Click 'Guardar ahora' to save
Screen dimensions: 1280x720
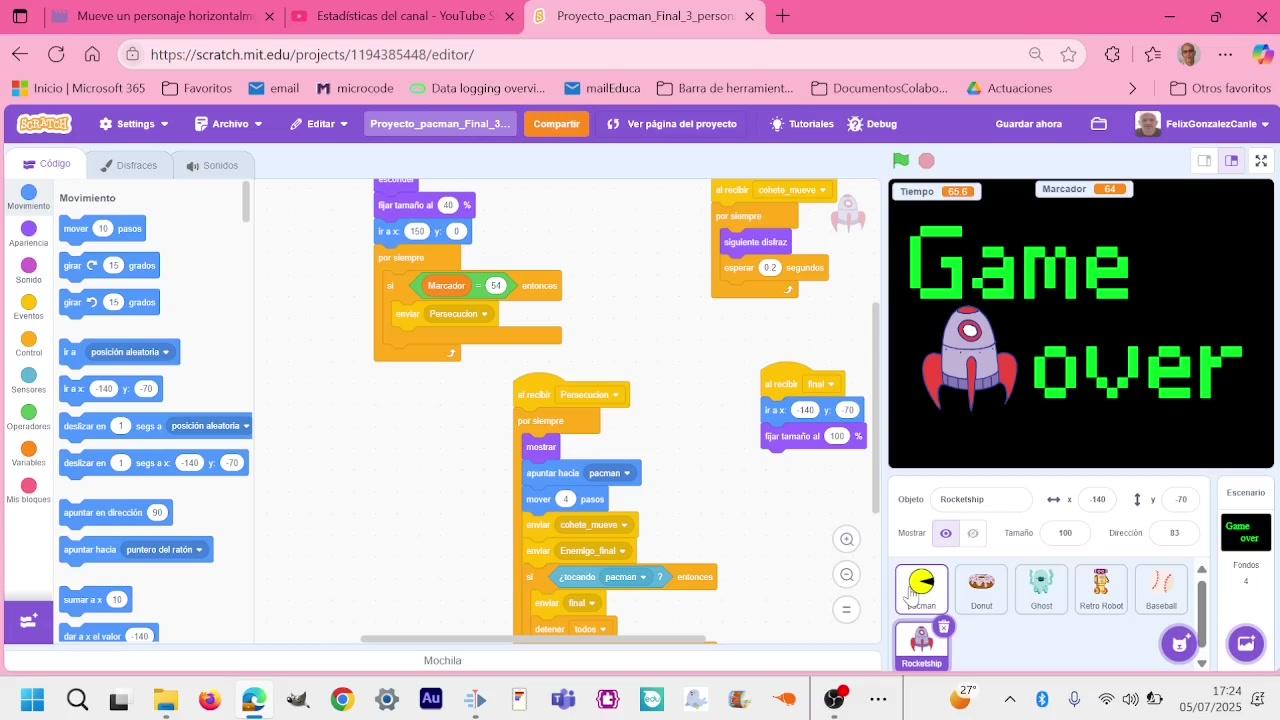[1028, 124]
